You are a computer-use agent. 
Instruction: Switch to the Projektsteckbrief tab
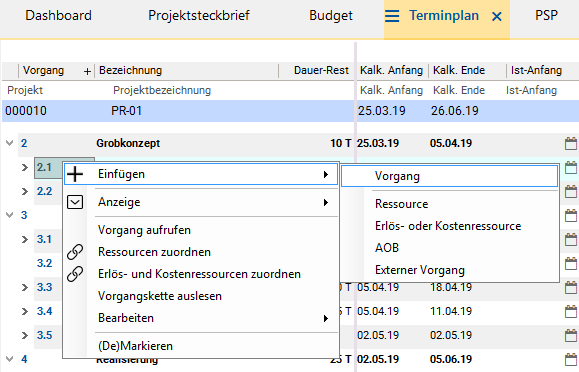(x=199, y=16)
